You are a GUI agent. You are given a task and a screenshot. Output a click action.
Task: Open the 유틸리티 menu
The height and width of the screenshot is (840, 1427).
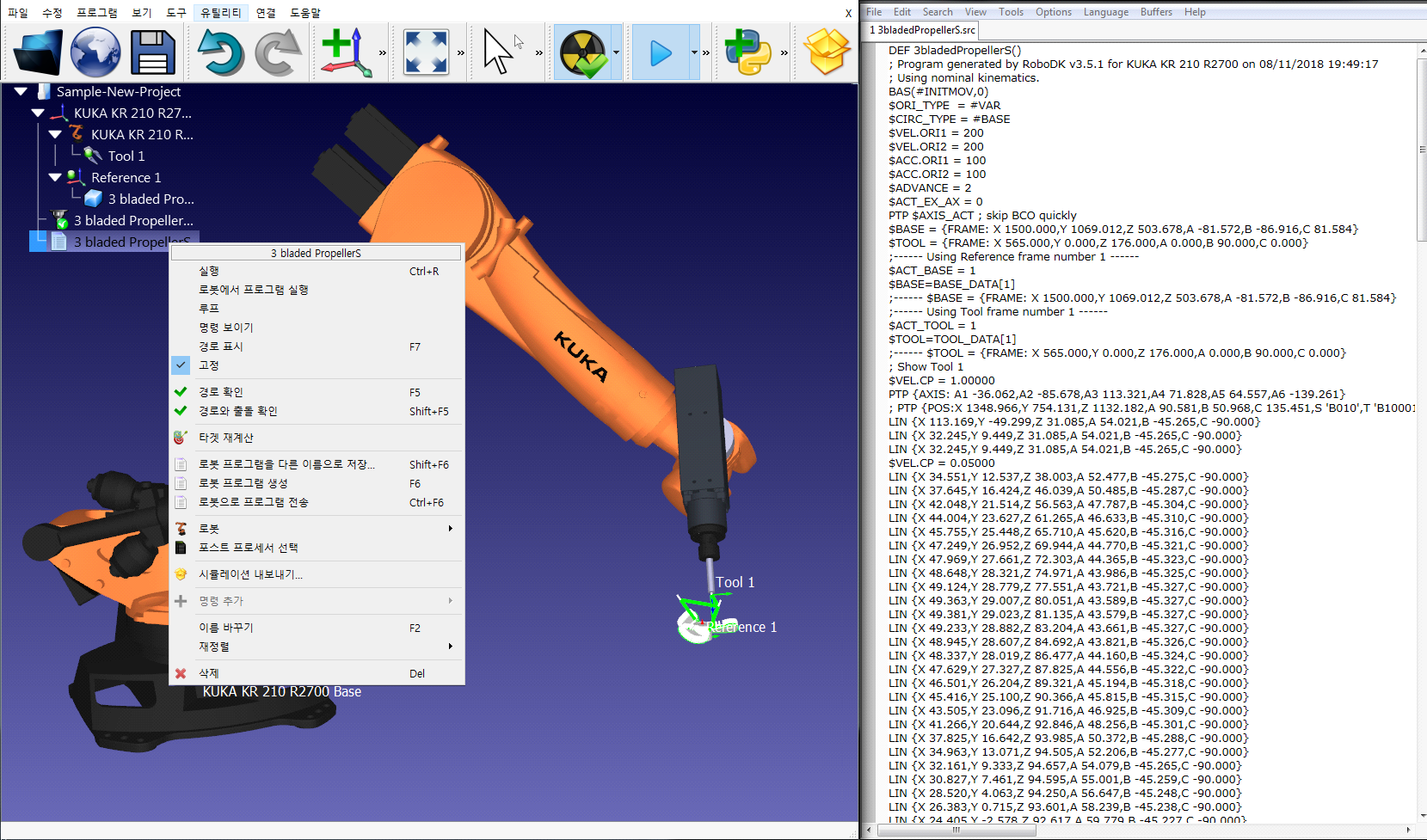[221, 13]
